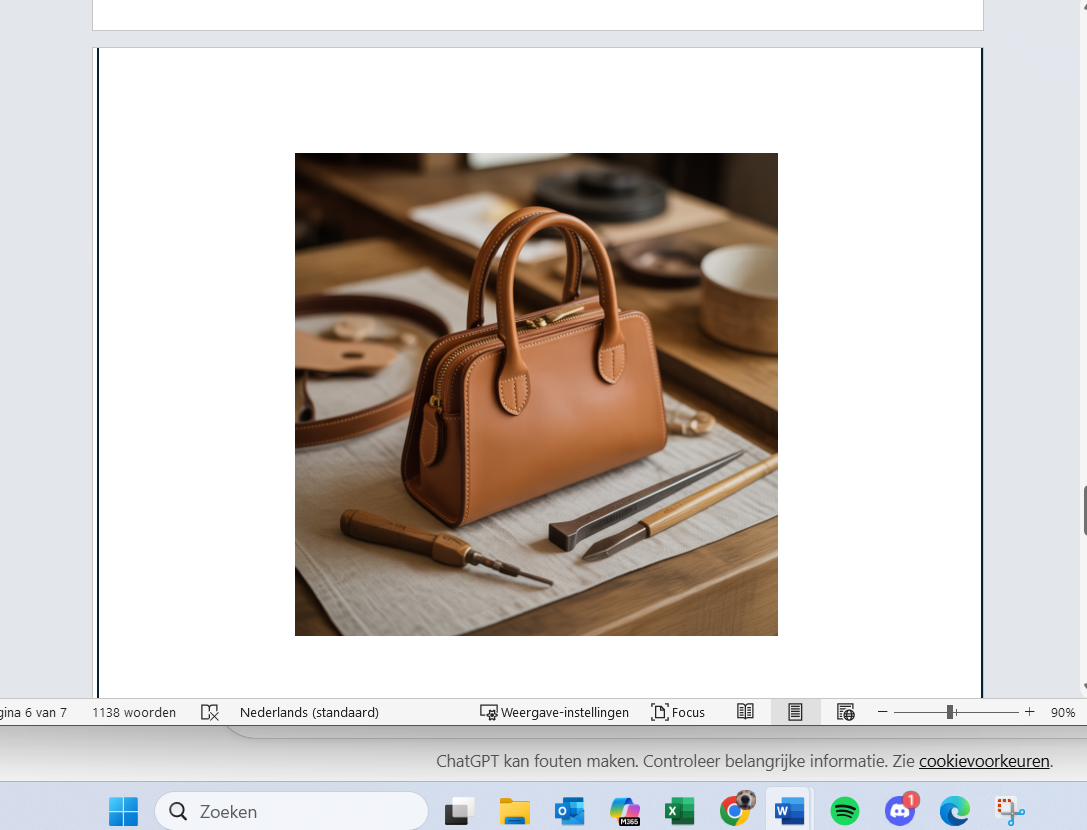The image size is (1087, 830).
Task: Open zoom dialog via 90% level
Action: [x=1062, y=712]
